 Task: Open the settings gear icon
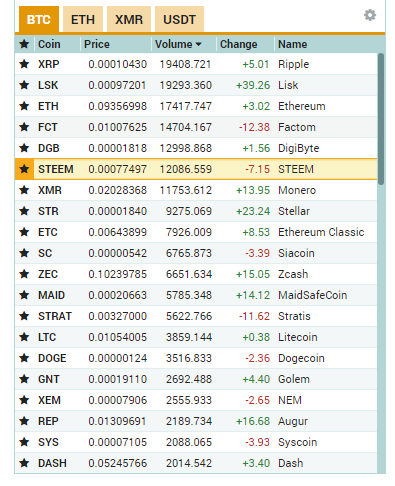370,15
